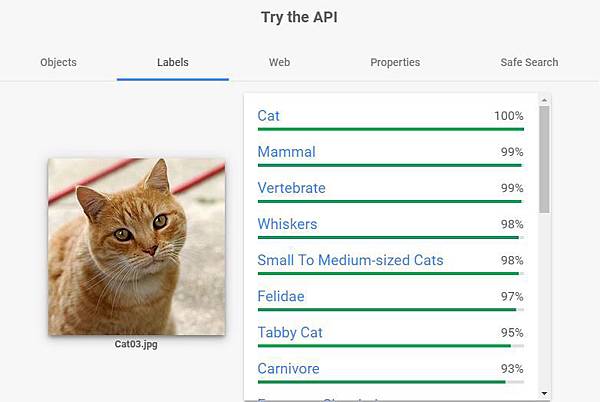The height and width of the screenshot is (402, 600).
Task: Click the Tabby Cat label
Action: coord(290,332)
